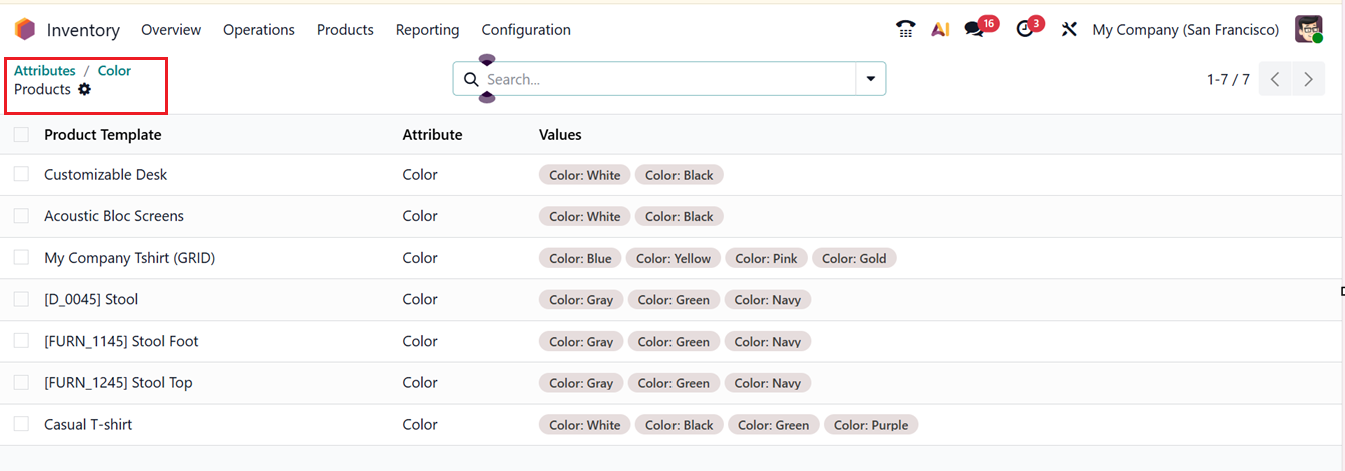Viewport: 1345px width, 471px height.
Task: Toggle the select-all header checkbox
Action: coord(21,135)
